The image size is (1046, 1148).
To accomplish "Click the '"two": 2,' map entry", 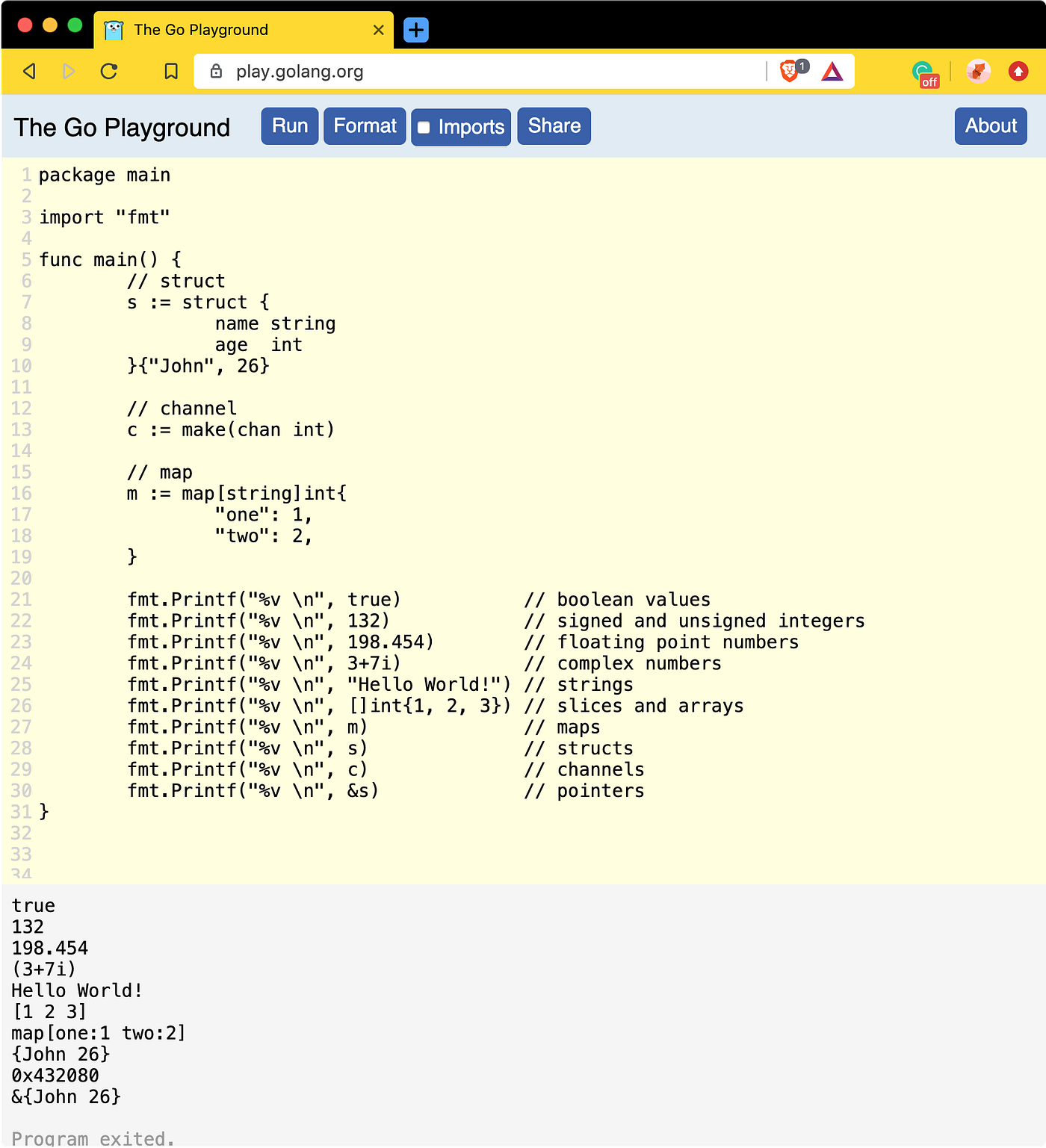I will pos(264,536).
